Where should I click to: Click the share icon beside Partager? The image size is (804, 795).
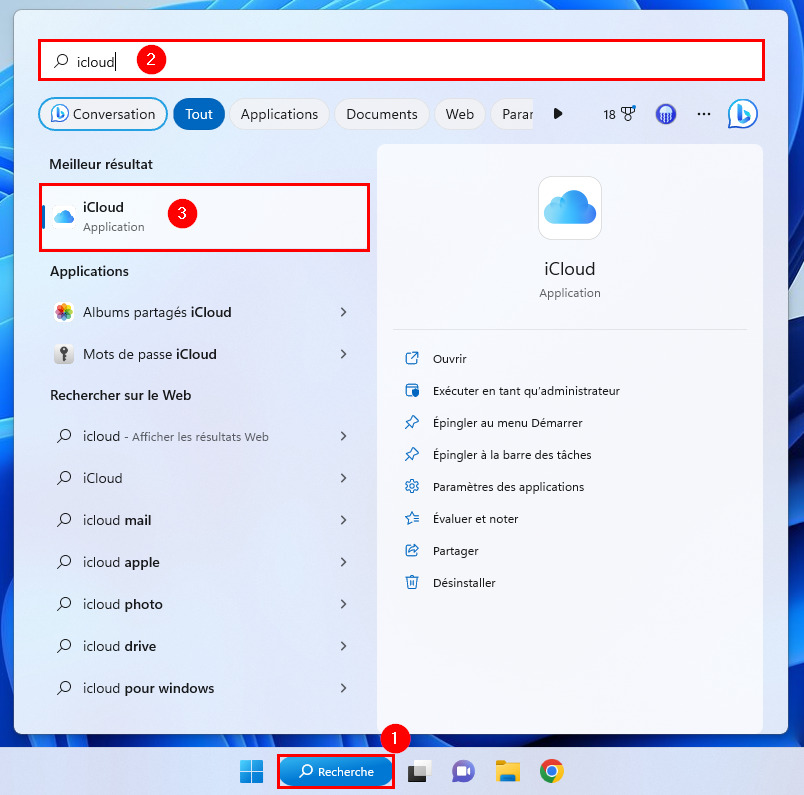pos(412,550)
